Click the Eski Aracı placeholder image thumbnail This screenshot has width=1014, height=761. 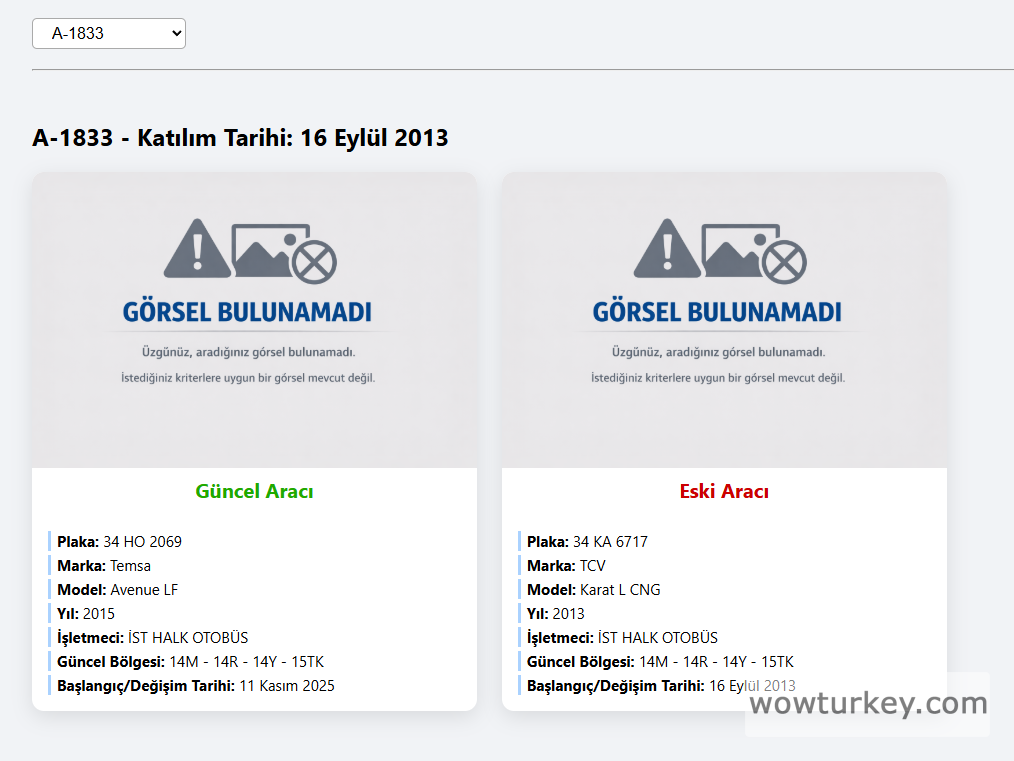click(724, 318)
